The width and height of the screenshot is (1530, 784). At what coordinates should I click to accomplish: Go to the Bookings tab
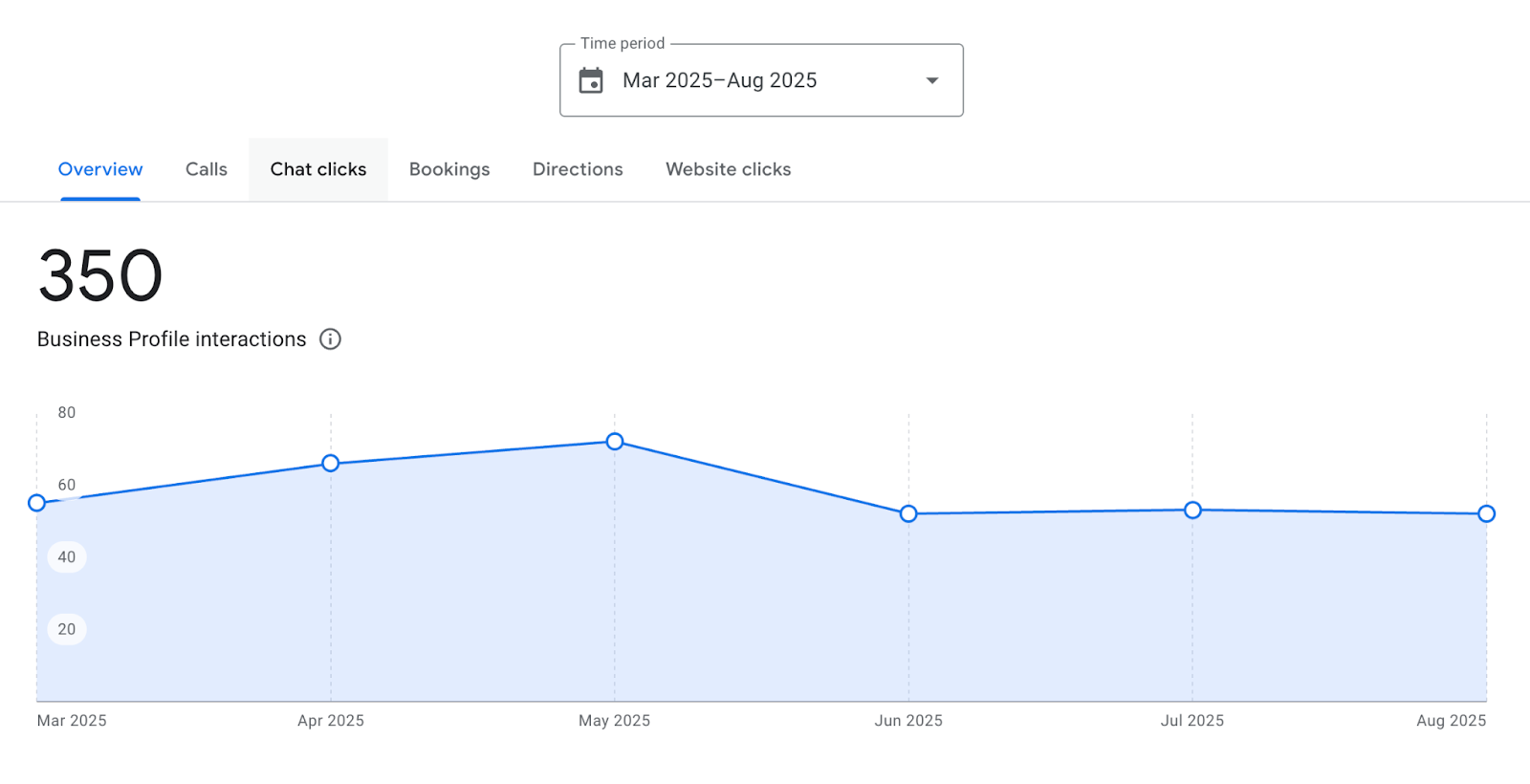(x=449, y=169)
